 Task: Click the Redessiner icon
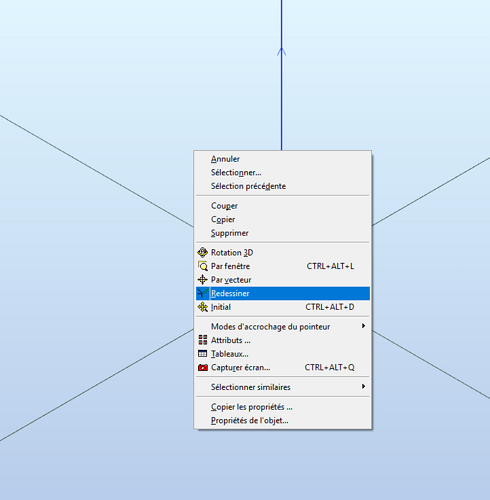(202, 293)
